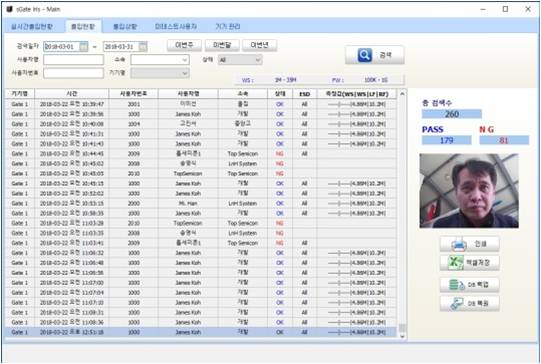Select the Mr. Han row with user number 2000
This screenshot has height=364, width=541.
click(x=201, y=203)
